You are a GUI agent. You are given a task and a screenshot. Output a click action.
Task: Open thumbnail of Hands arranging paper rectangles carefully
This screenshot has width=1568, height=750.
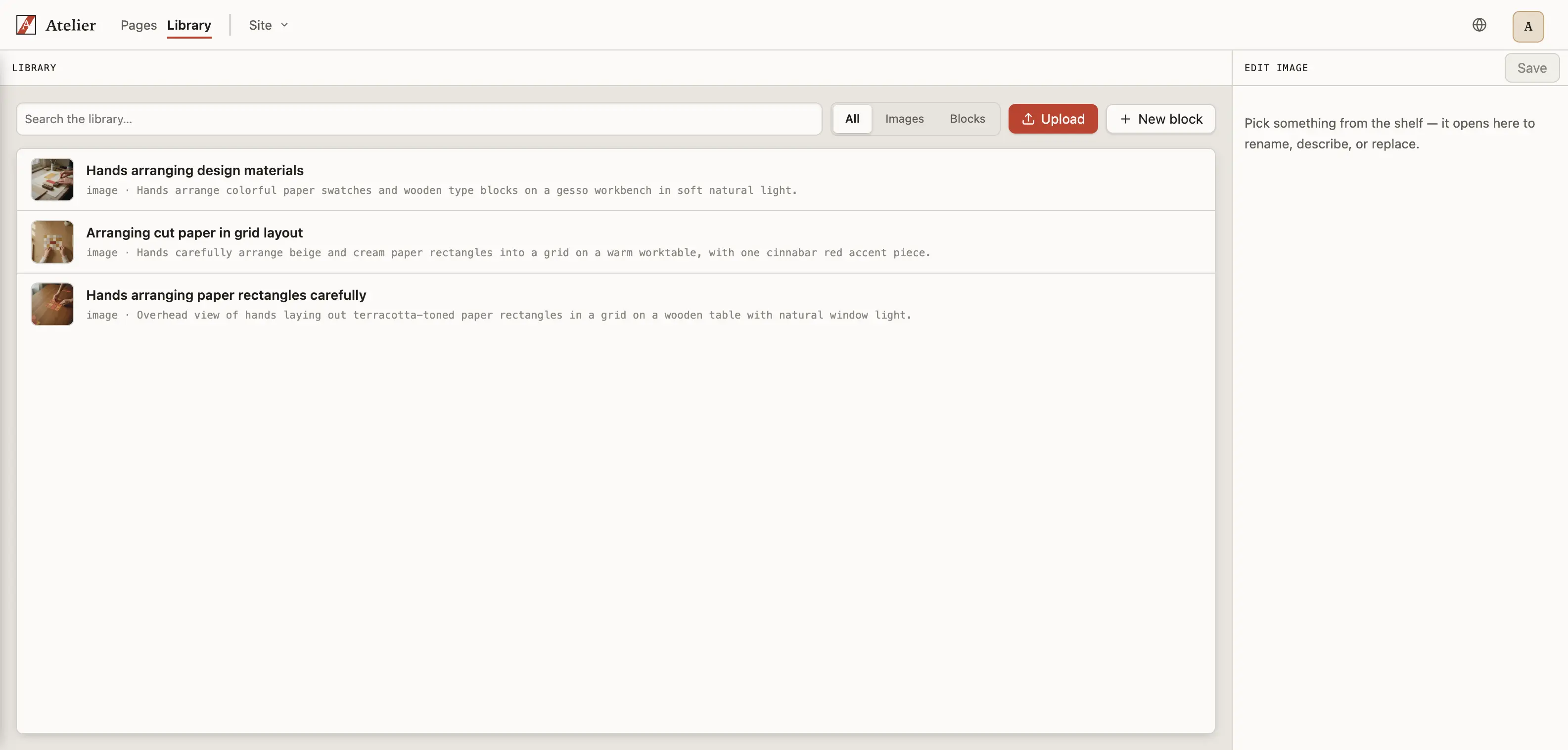point(52,304)
